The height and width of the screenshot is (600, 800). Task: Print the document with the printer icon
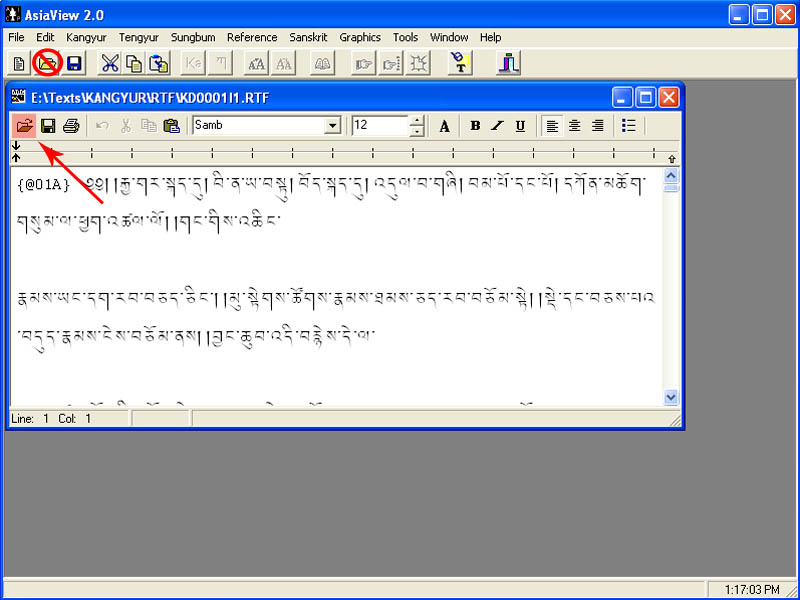(x=71, y=126)
